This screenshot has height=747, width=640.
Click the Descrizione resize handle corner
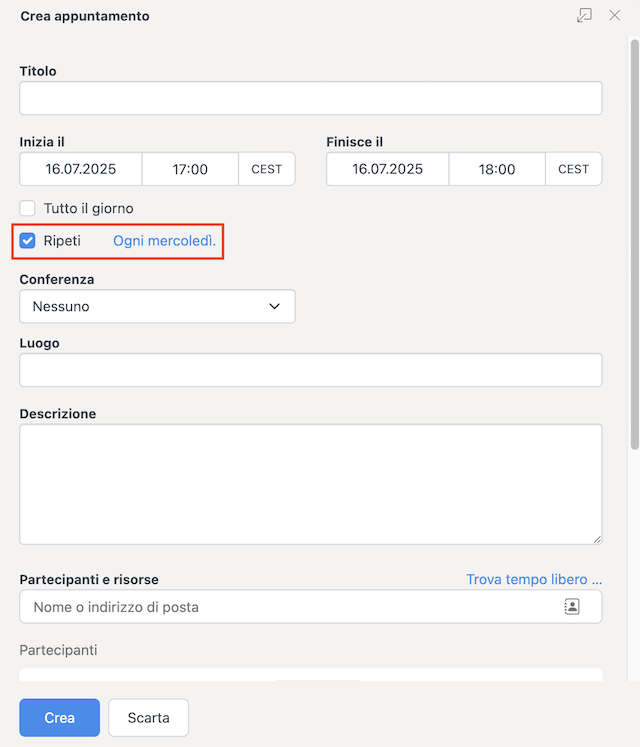(x=597, y=539)
